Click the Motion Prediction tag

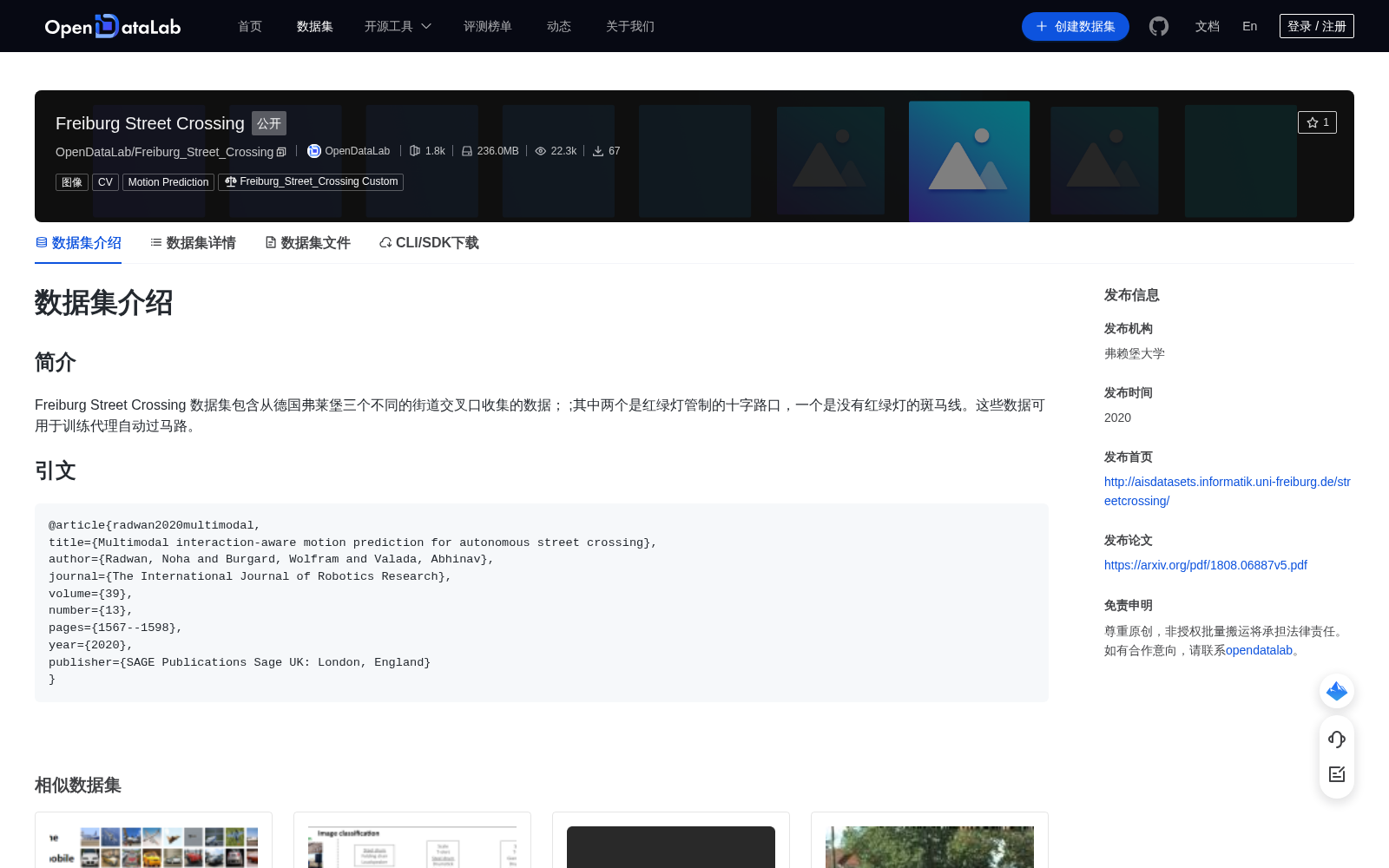tap(168, 182)
